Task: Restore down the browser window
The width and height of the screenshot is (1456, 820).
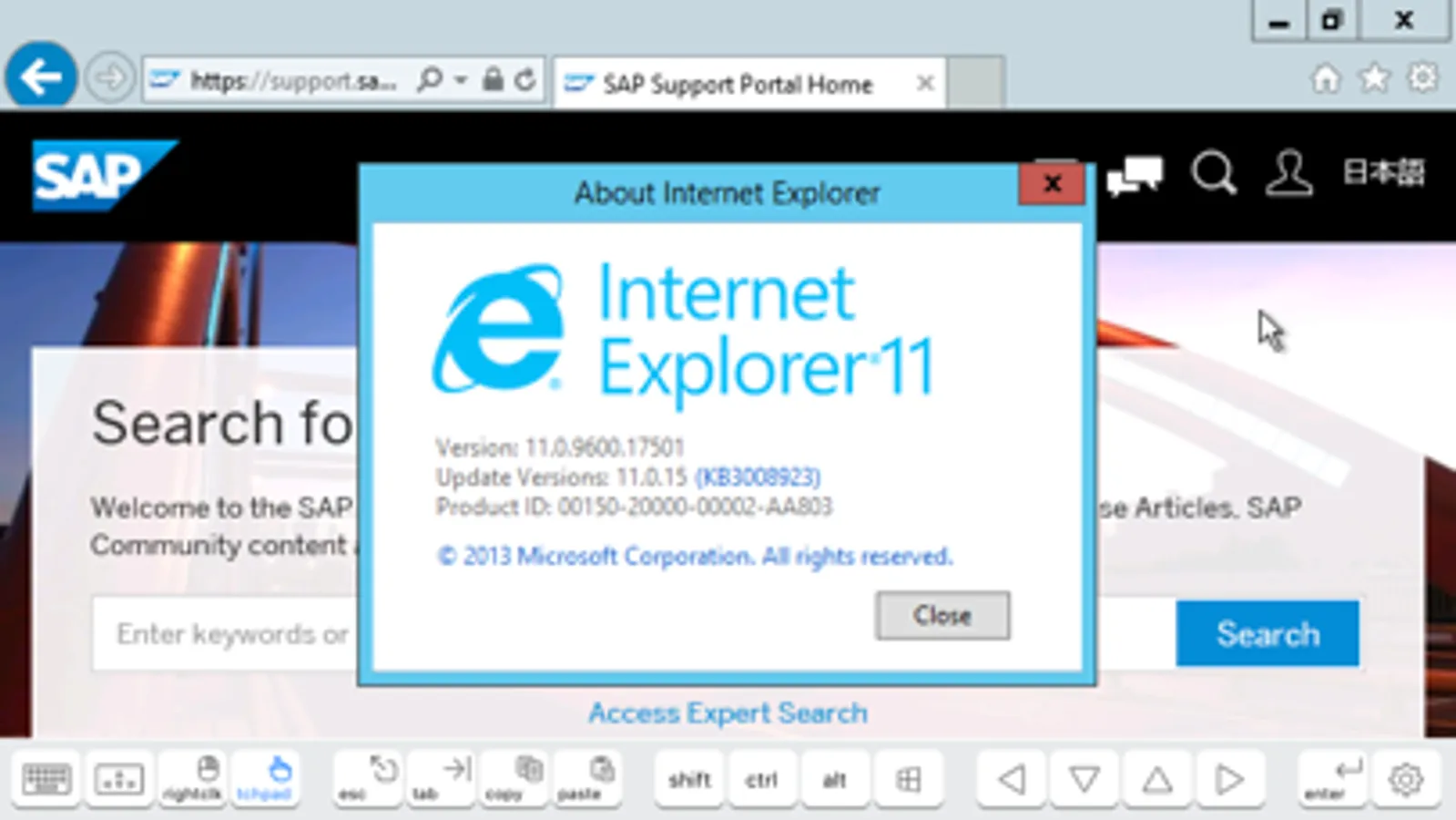Action: click(1331, 20)
